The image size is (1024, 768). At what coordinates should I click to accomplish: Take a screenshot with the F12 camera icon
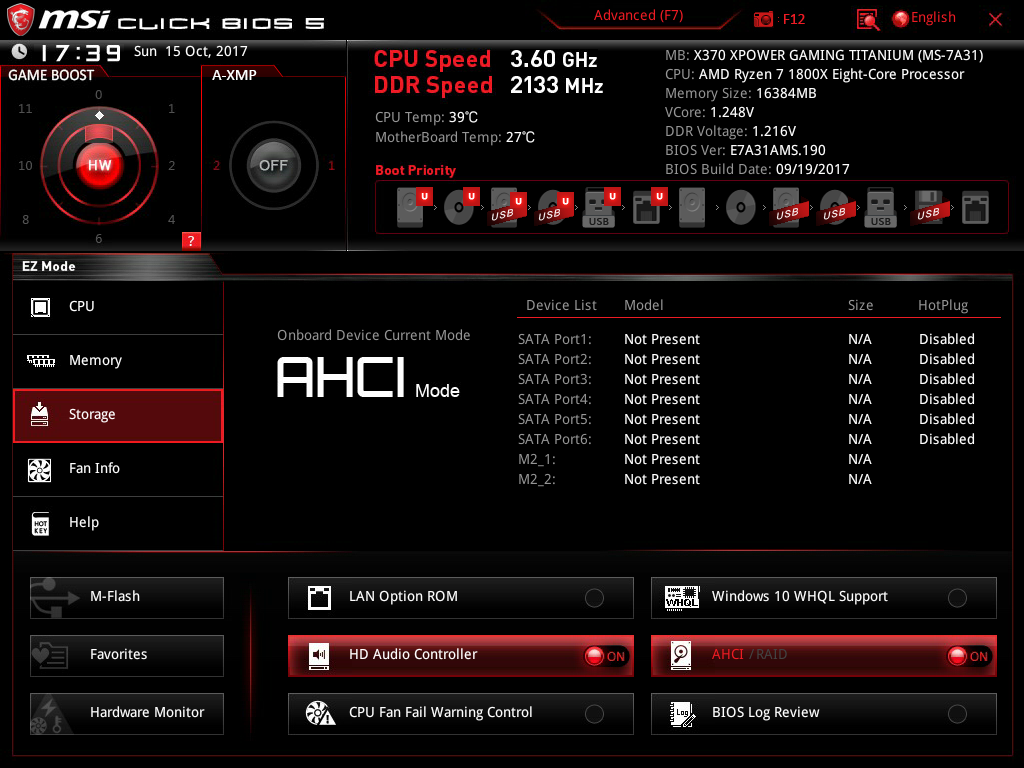click(x=763, y=20)
